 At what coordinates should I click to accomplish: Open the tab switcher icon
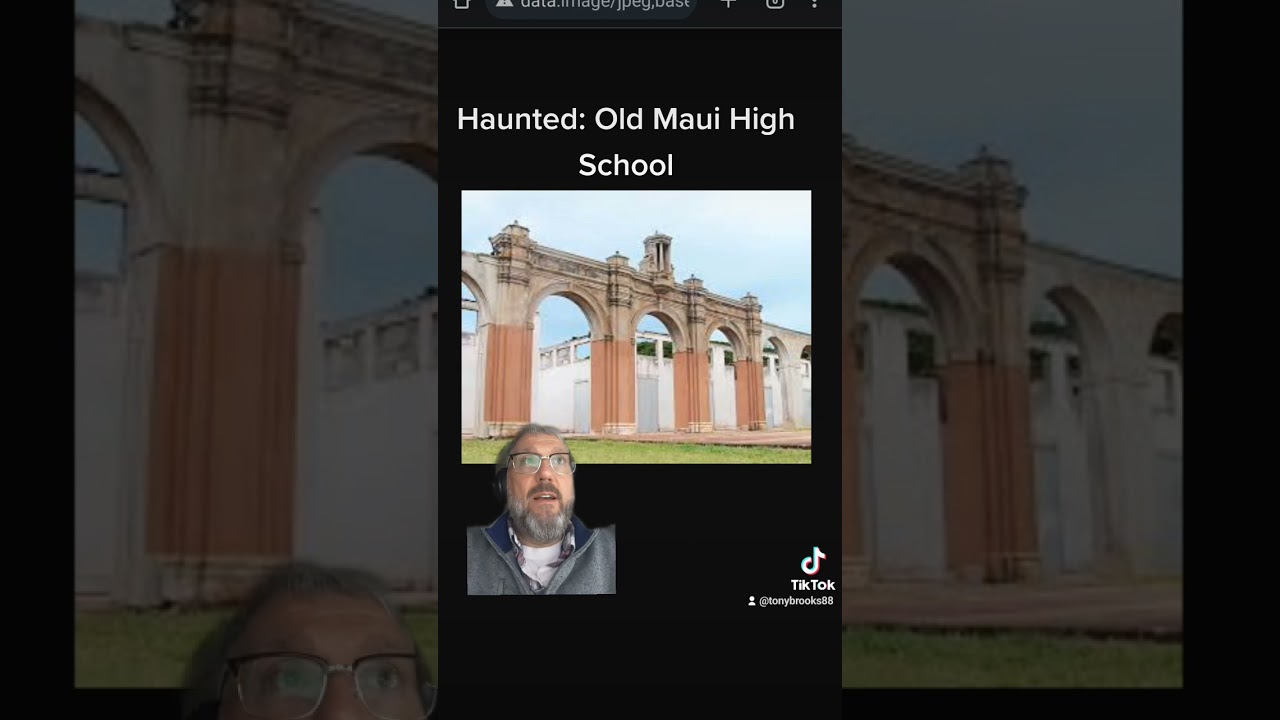pos(775,4)
